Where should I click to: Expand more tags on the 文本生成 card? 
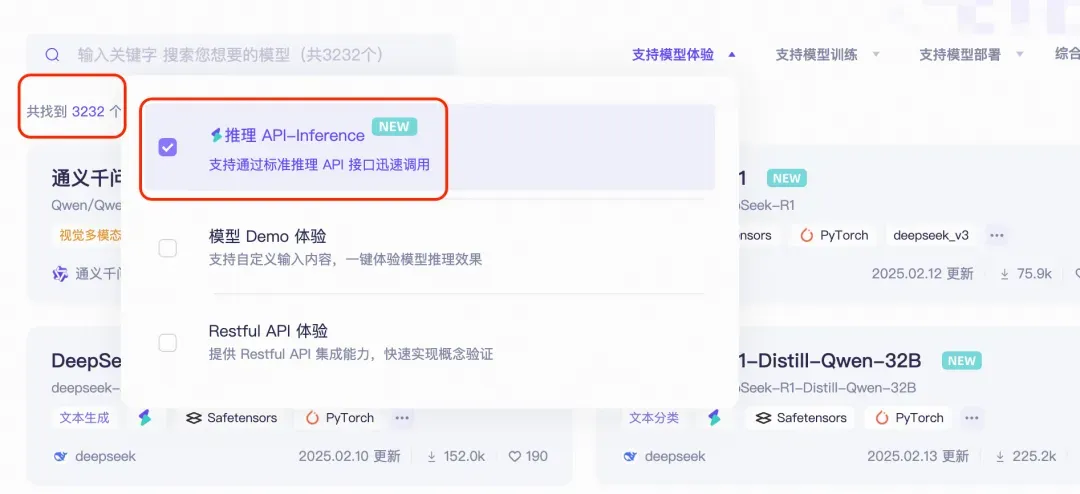click(402, 418)
